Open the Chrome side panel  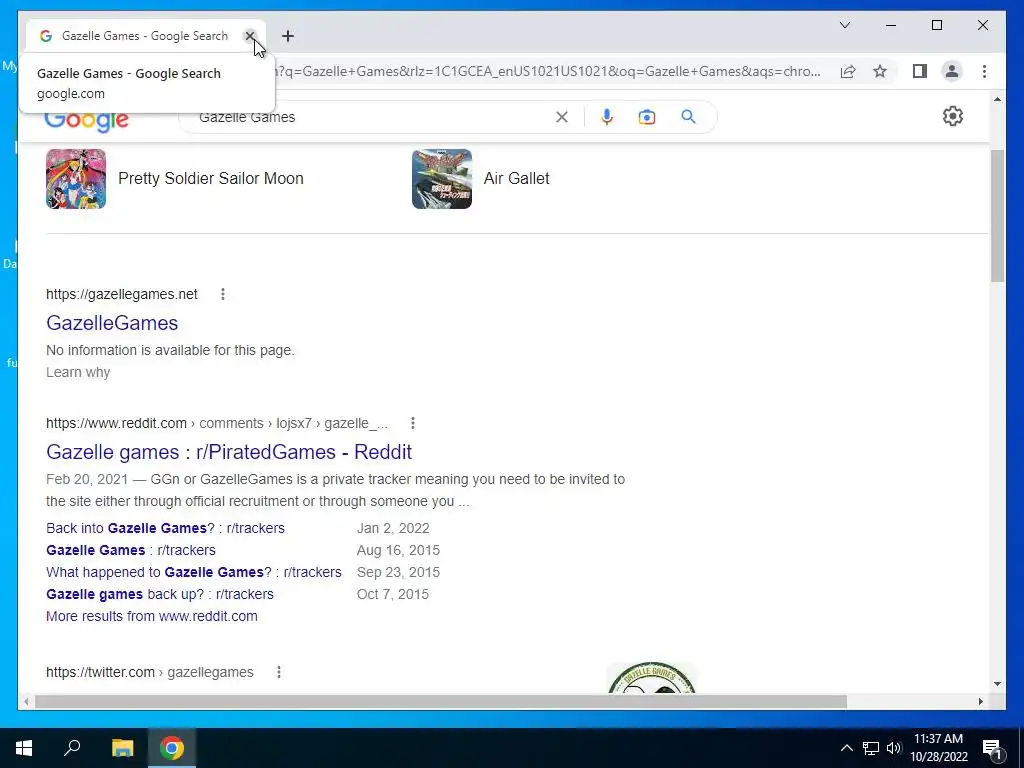[920, 71]
